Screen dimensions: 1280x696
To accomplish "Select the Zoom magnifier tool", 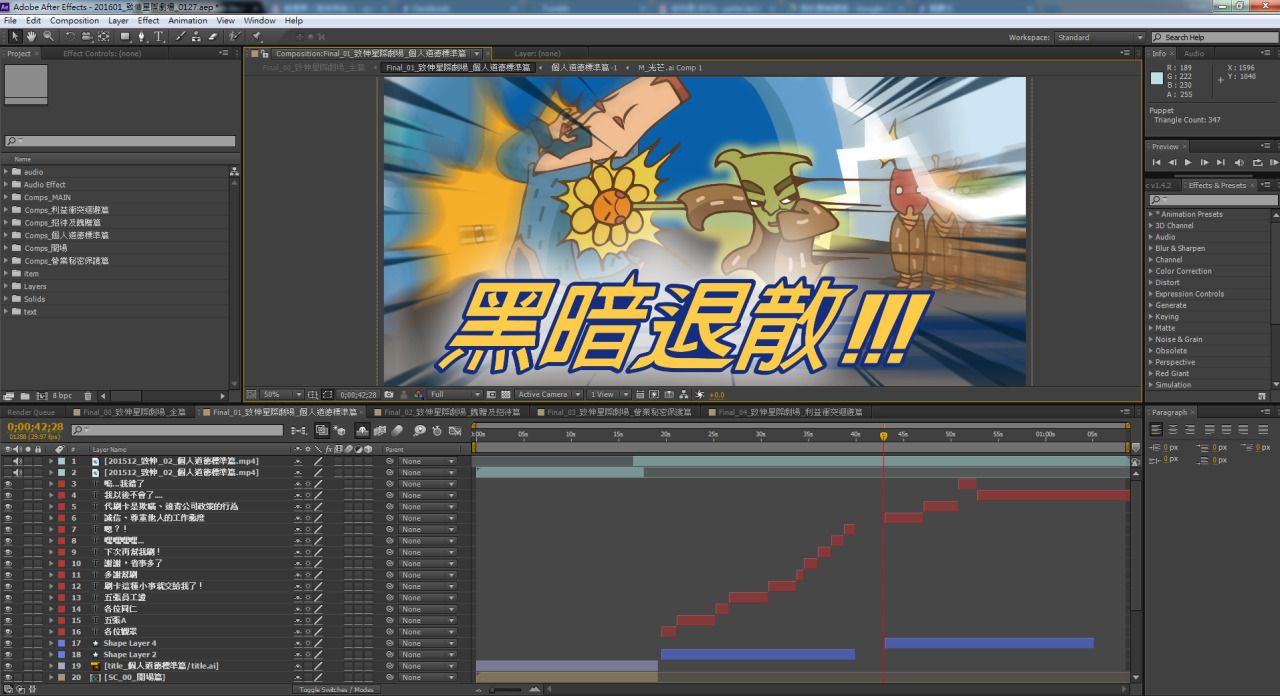I will pos(47,36).
